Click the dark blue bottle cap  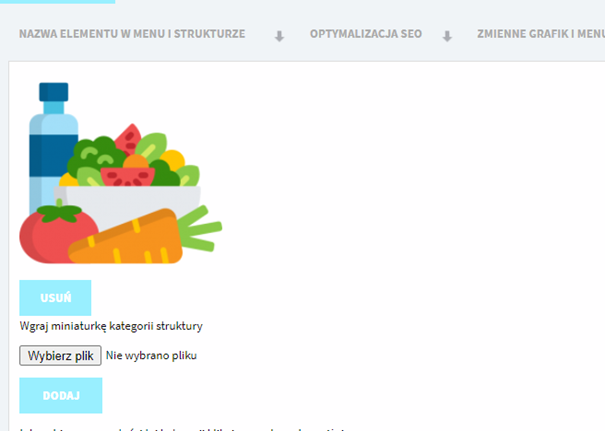pyautogui.click(x=54, y=92)
